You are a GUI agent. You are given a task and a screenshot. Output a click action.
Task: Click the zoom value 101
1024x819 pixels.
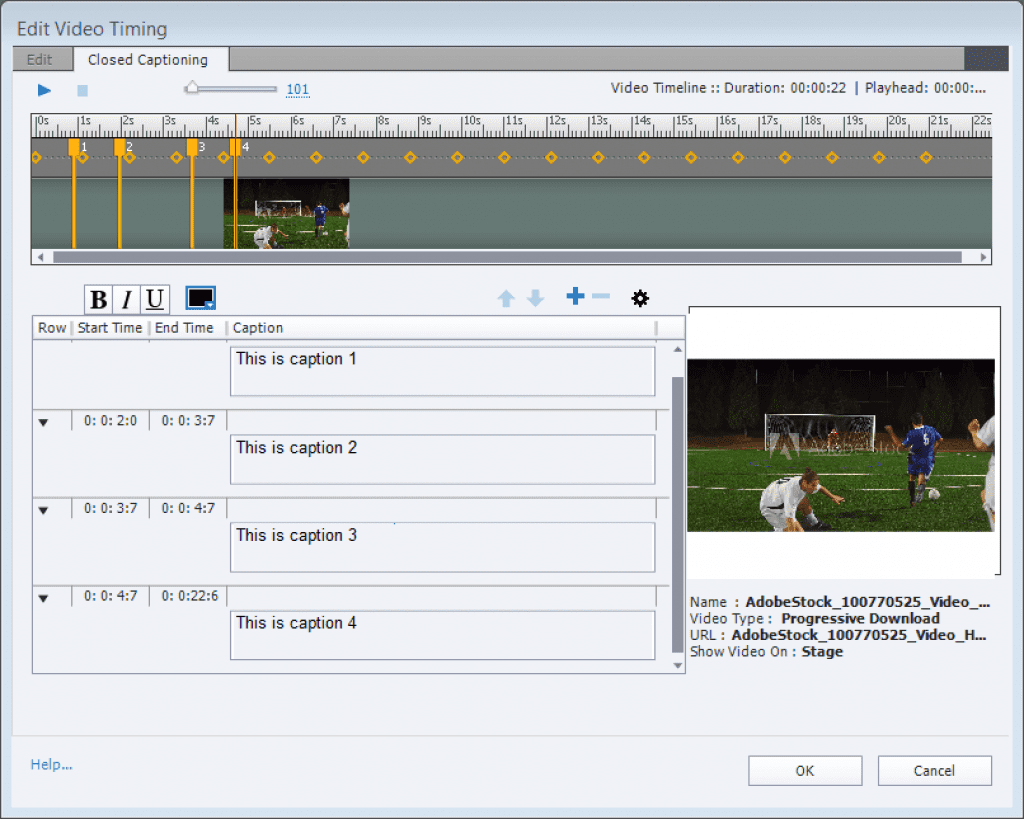click(x=298, y=89)
